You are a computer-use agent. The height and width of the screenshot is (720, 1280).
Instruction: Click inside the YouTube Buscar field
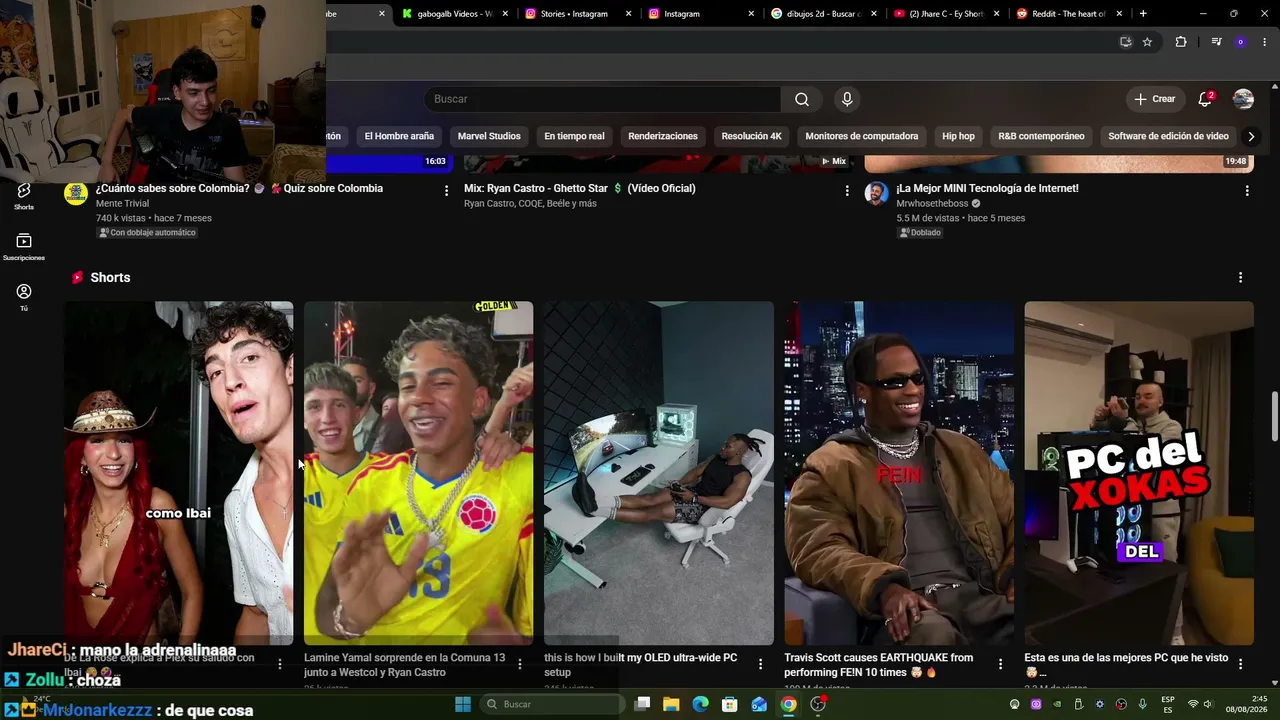[x=602, y=99]
